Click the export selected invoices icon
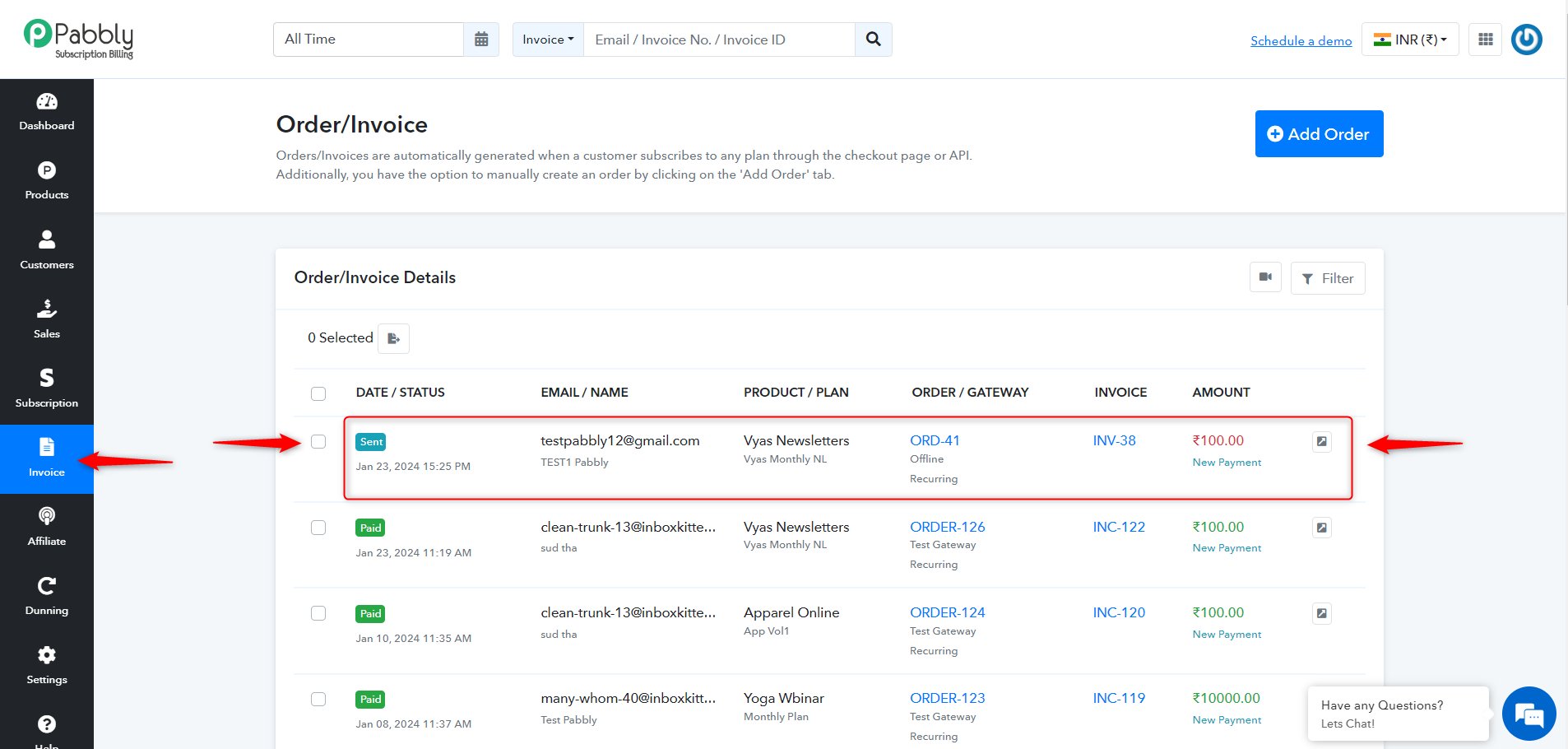 pyautogui.click(x=393, y=338)
